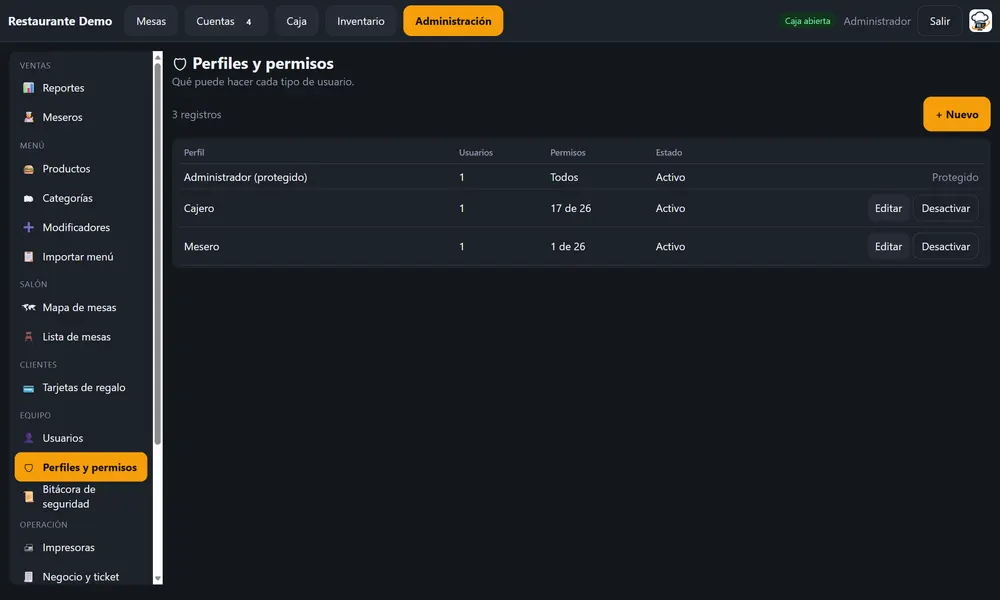
Task: Click the sidebar scroll down arrow
Action: [158, 579]
